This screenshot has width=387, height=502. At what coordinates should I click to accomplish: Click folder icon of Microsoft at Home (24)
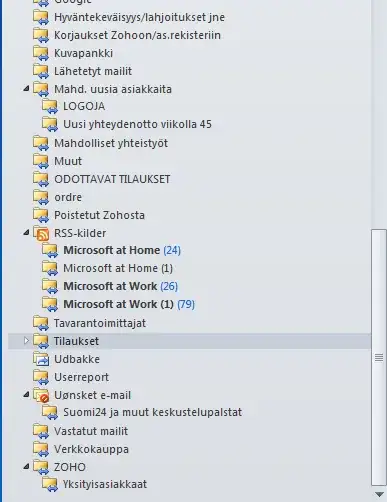(50, 250)
